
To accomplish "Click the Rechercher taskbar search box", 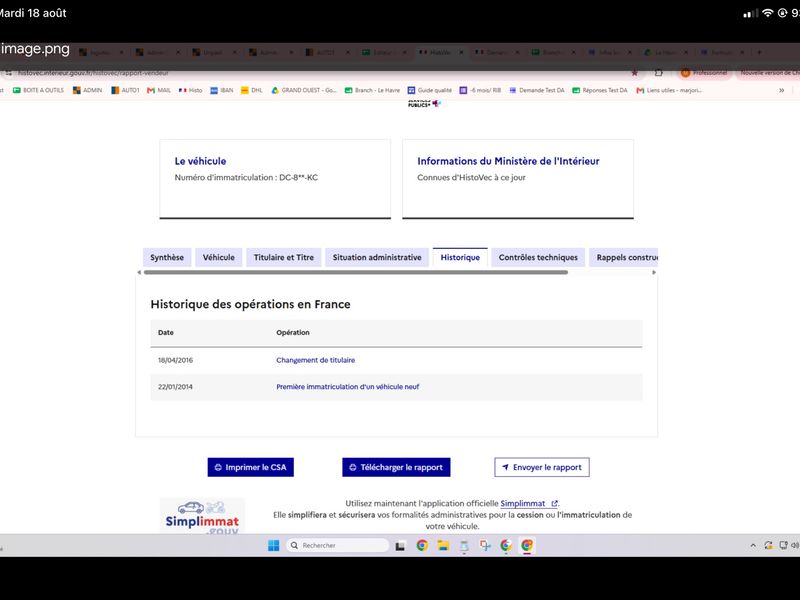I will click(337, 545).
